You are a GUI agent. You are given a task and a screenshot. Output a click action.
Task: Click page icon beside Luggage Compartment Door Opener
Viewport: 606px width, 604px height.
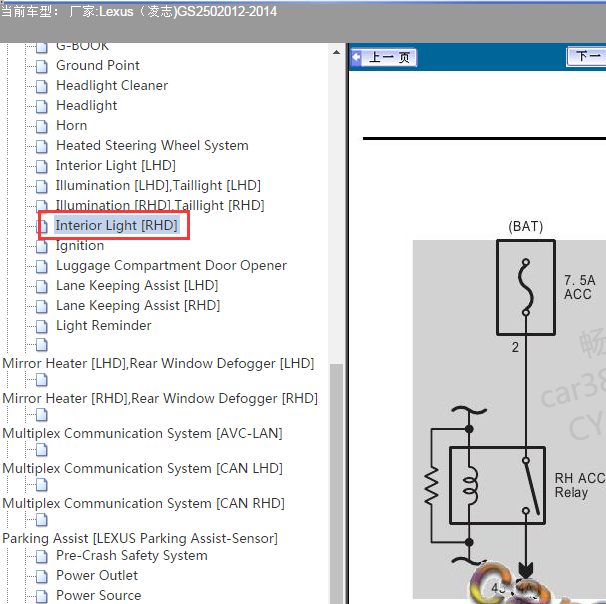click(42, 267)
